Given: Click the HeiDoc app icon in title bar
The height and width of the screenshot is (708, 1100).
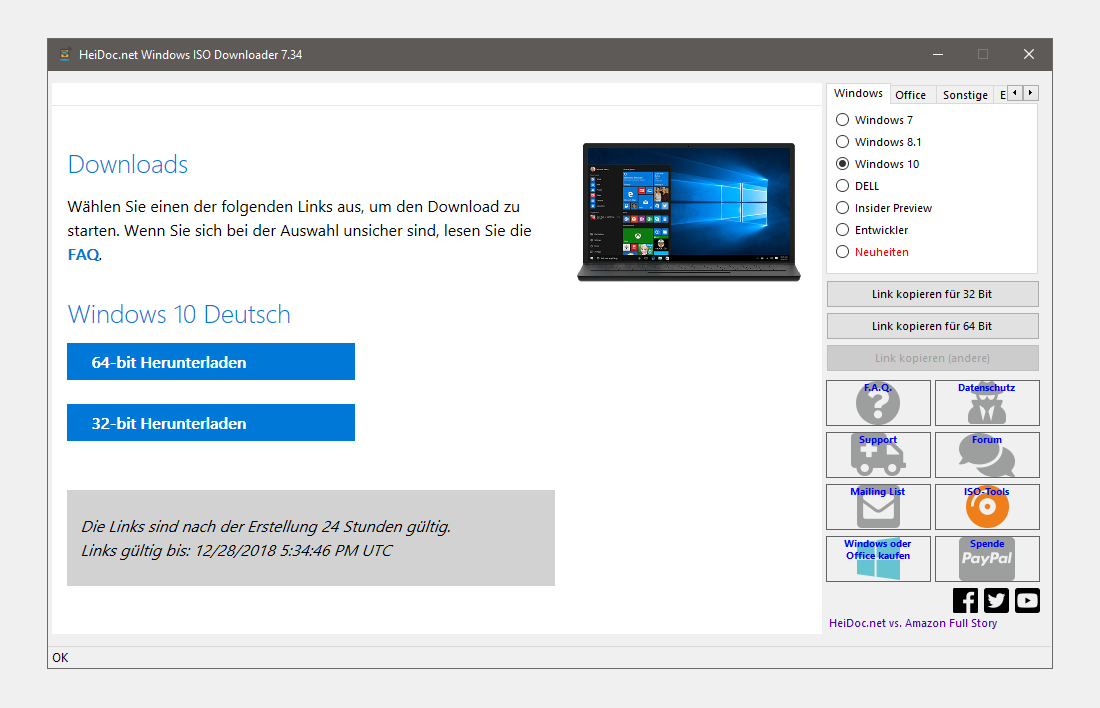Looking at the screenshot, I should [65, 54].
